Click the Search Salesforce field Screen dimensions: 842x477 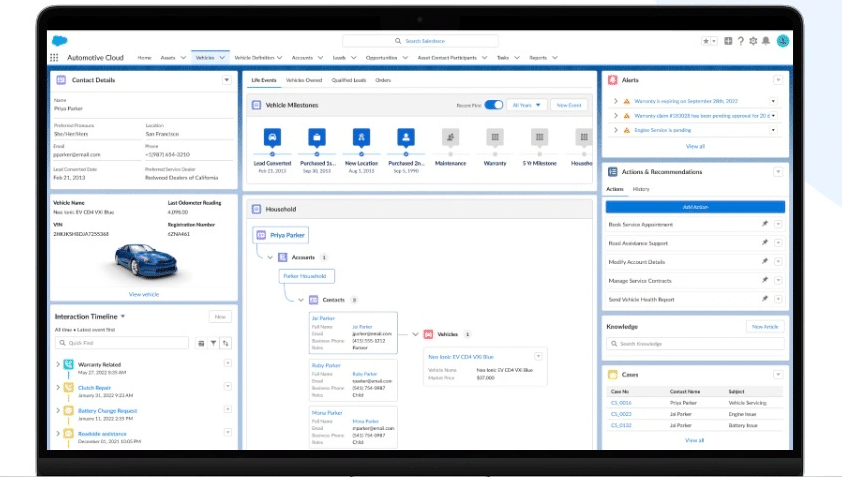420,41
